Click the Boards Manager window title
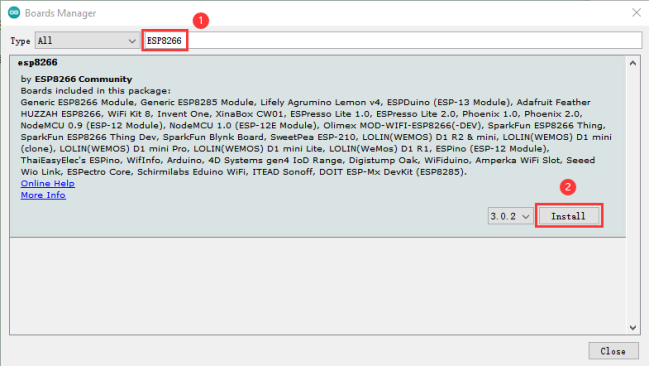The width and height of the screenshot is (650, 366). 61,13
